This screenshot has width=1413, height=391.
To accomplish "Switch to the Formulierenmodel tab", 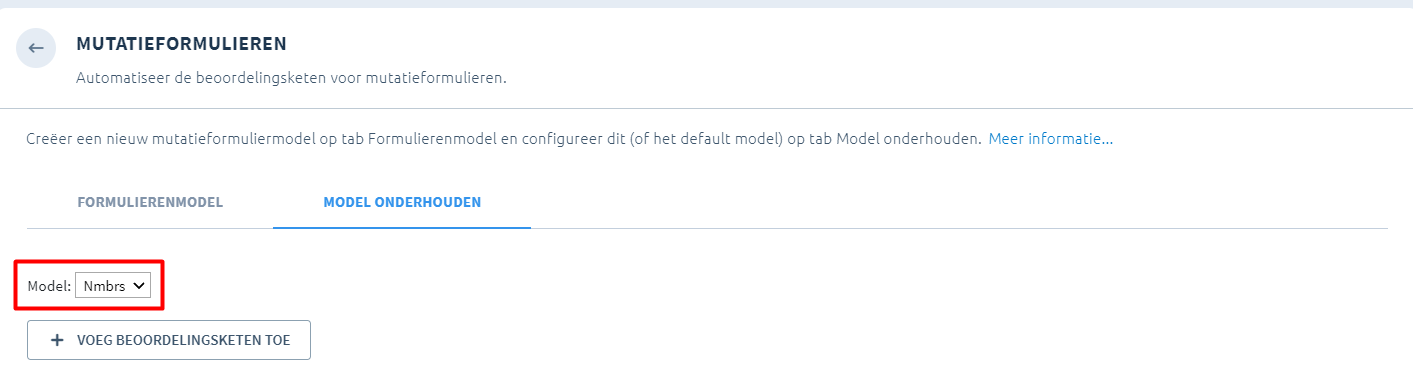I will (x=150, y=202).
